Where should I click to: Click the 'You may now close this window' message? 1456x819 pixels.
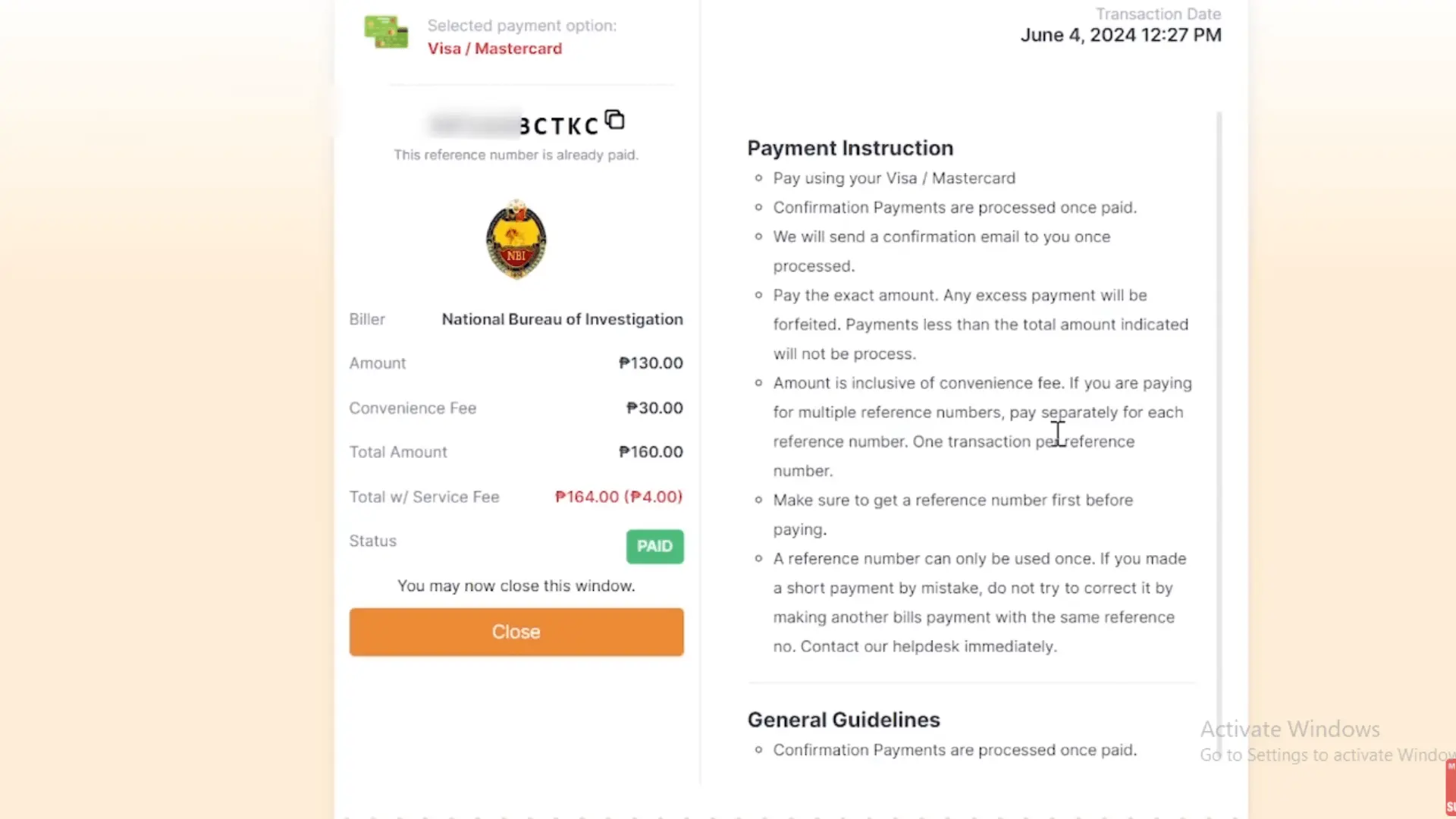(516, 586)
